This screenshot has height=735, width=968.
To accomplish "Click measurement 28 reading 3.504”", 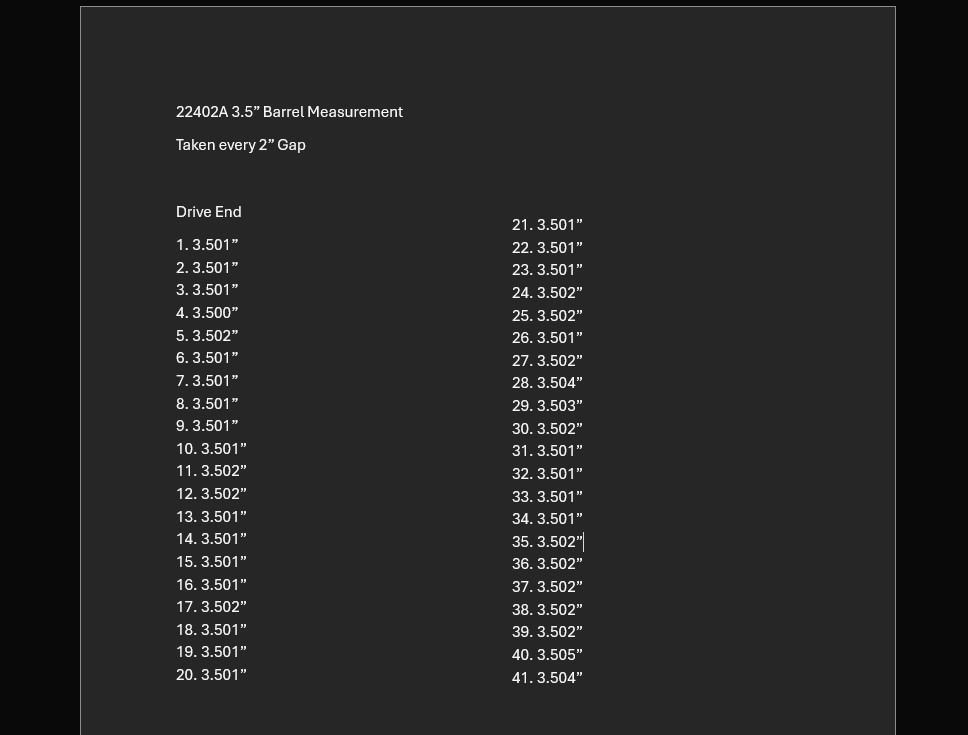I will pos(547,383).
